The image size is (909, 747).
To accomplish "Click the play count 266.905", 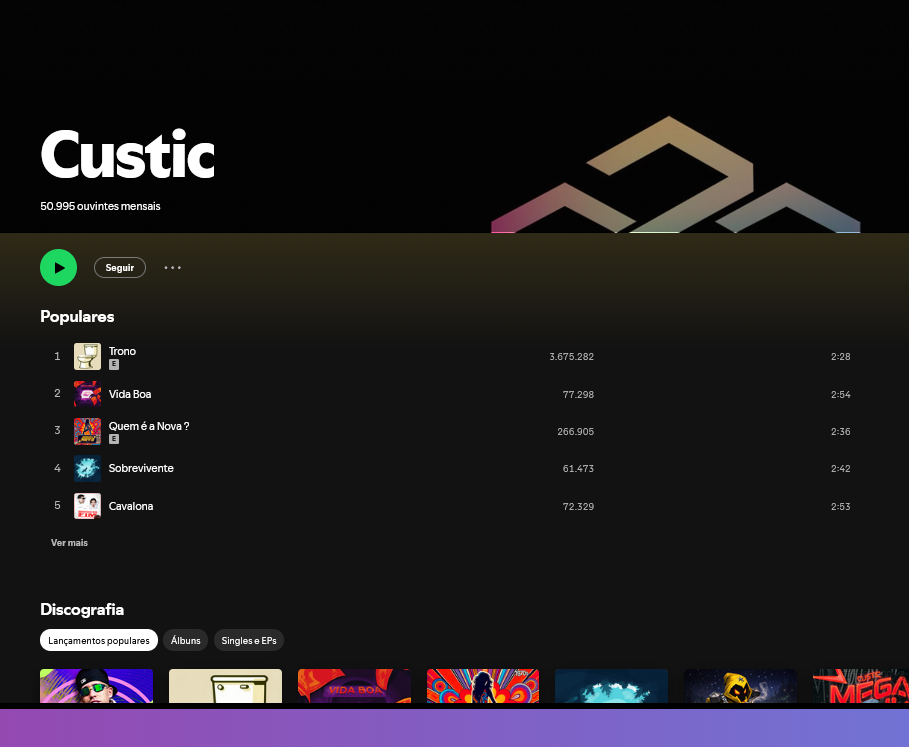I will 575,431.
